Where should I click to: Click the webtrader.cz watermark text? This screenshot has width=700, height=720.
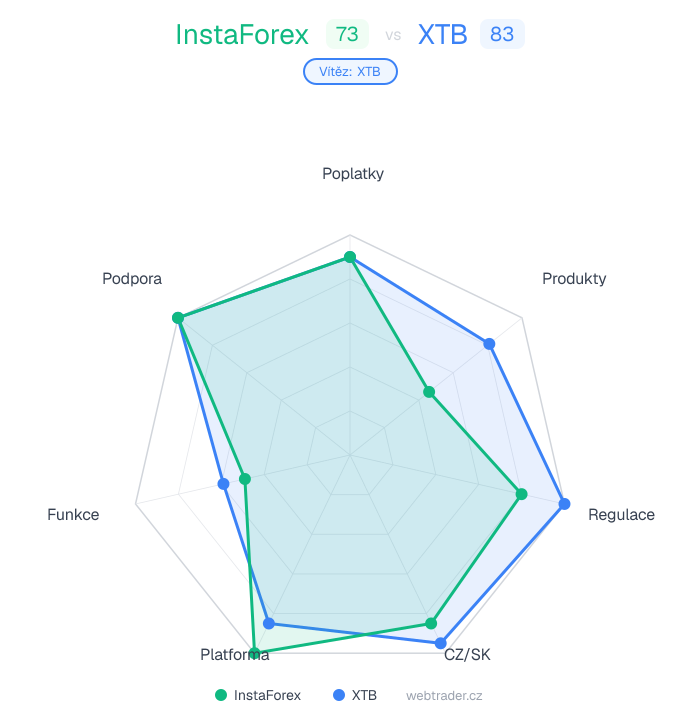(x=444, y=695)
